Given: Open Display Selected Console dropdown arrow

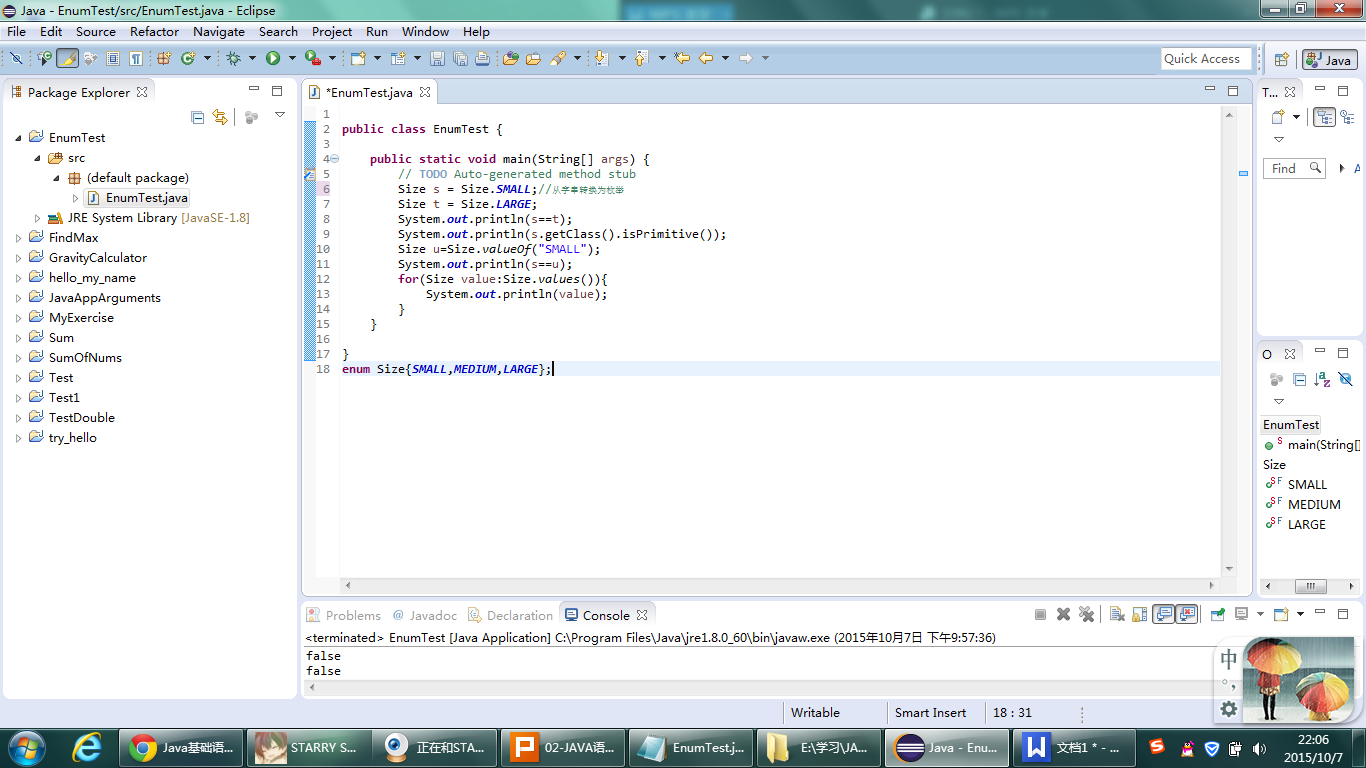Looking at the screenshot, I should click(x=1260, y=614).
